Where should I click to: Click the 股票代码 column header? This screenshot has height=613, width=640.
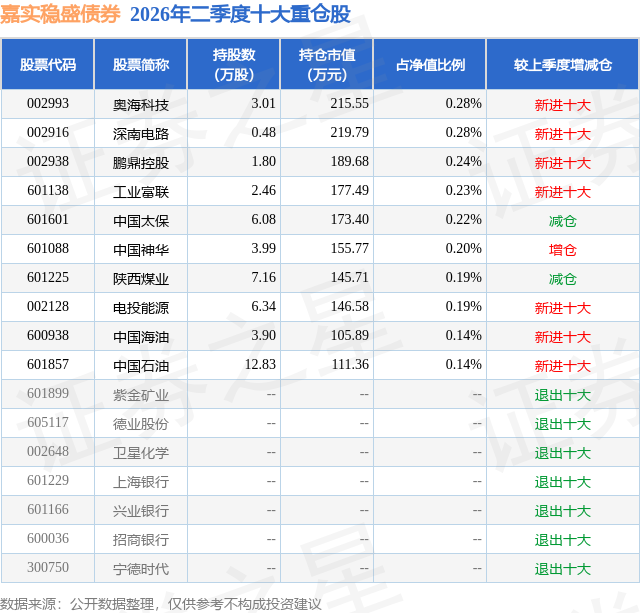coord(48,64)
